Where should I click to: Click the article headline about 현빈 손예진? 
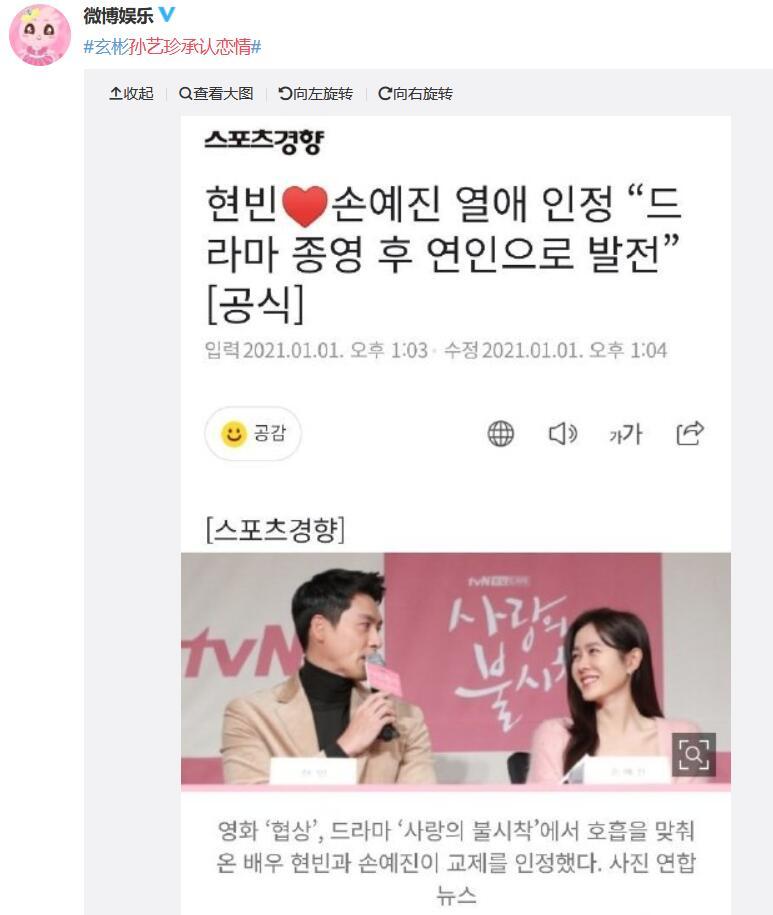tap(443, 254)
